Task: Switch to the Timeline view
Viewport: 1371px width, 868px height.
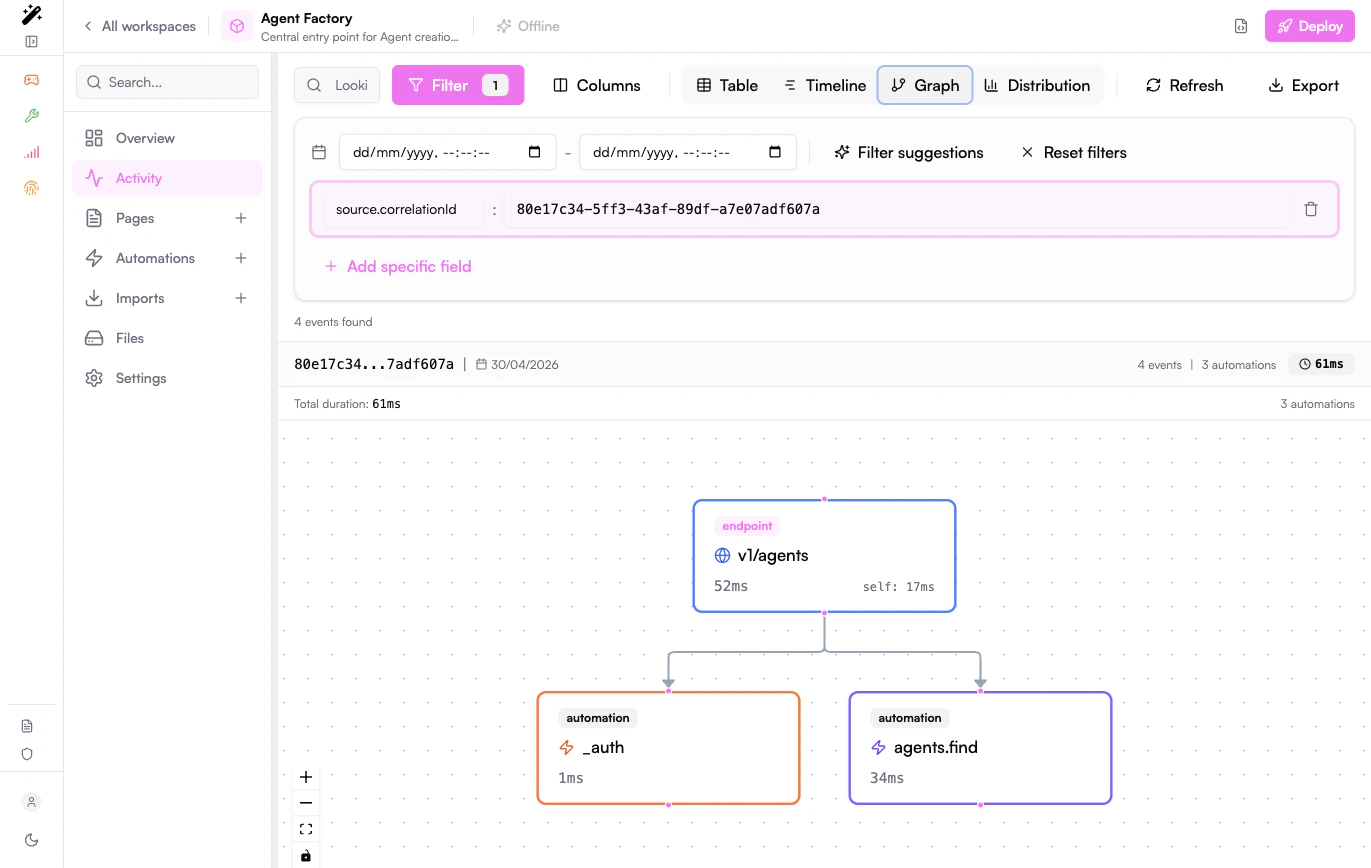Action: [x=824, y=85]
